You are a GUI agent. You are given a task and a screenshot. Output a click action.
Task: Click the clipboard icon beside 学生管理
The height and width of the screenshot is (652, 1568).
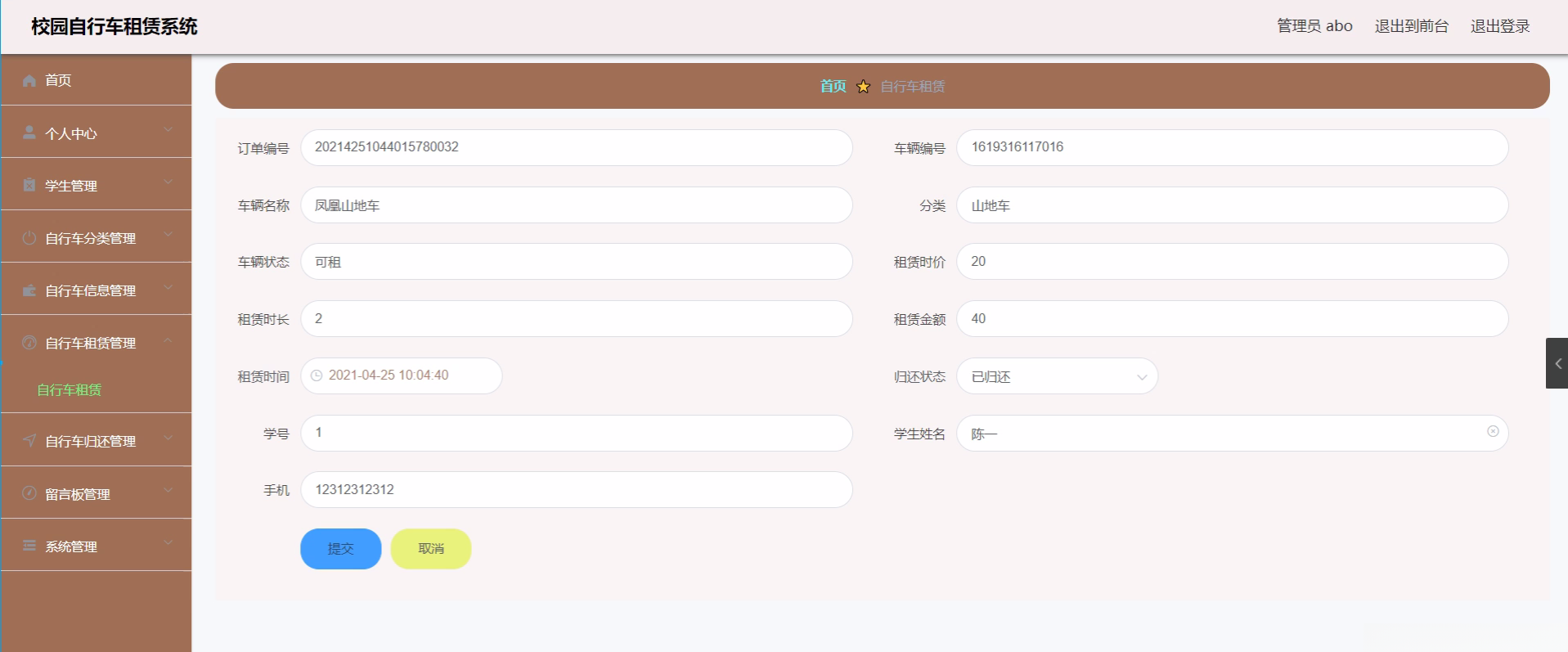(x=29, y=185)
